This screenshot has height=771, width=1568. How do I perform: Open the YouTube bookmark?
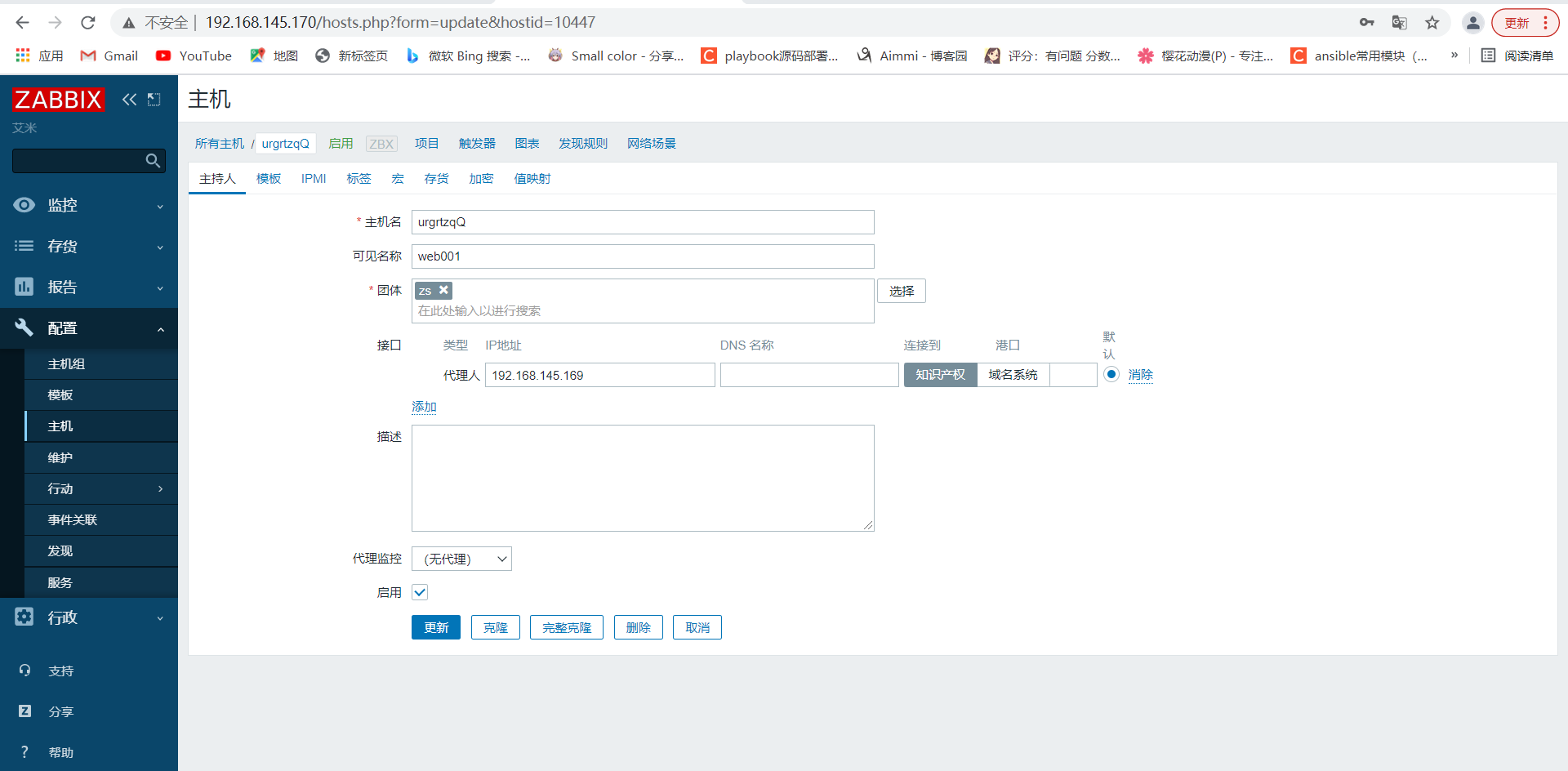coord(194,56)
